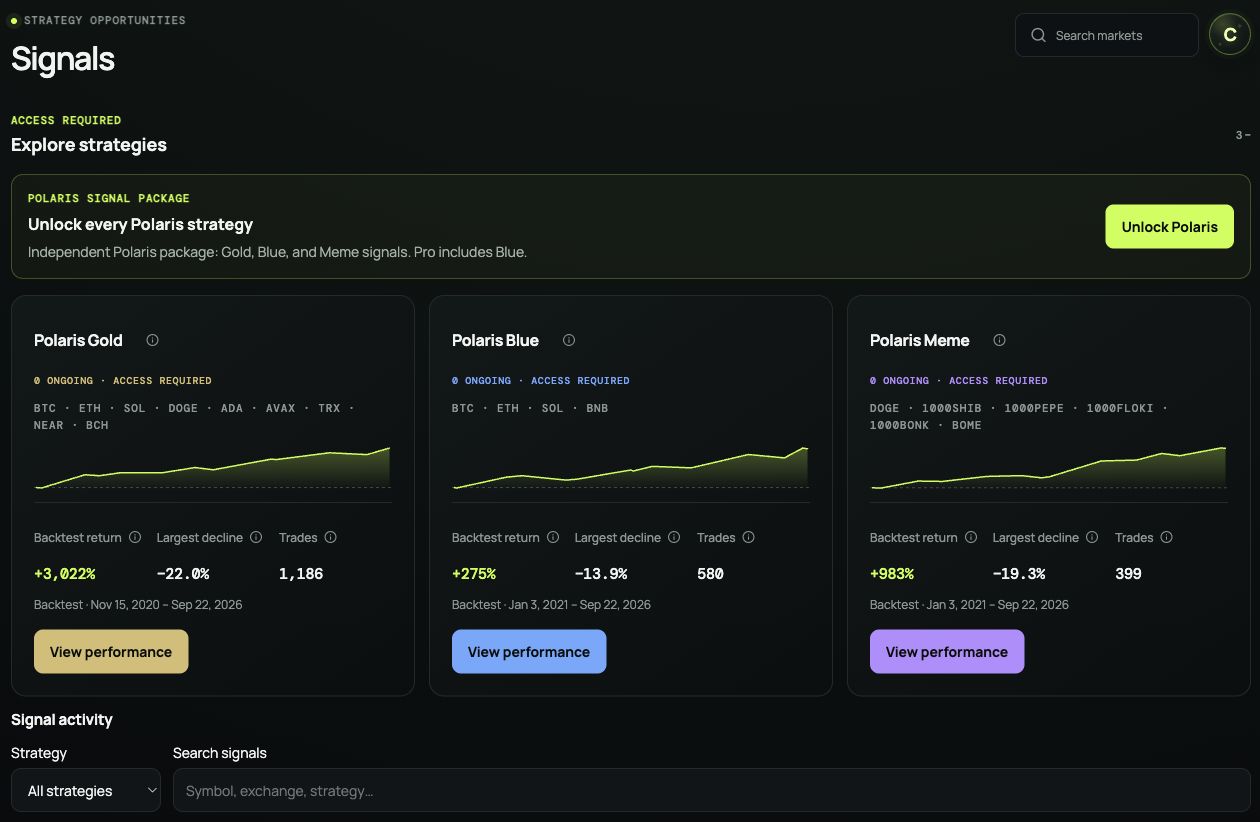Screen dimensions: 1260x822
Task: Click the Polaris Blue performance chart
Action: click(630, 468)
